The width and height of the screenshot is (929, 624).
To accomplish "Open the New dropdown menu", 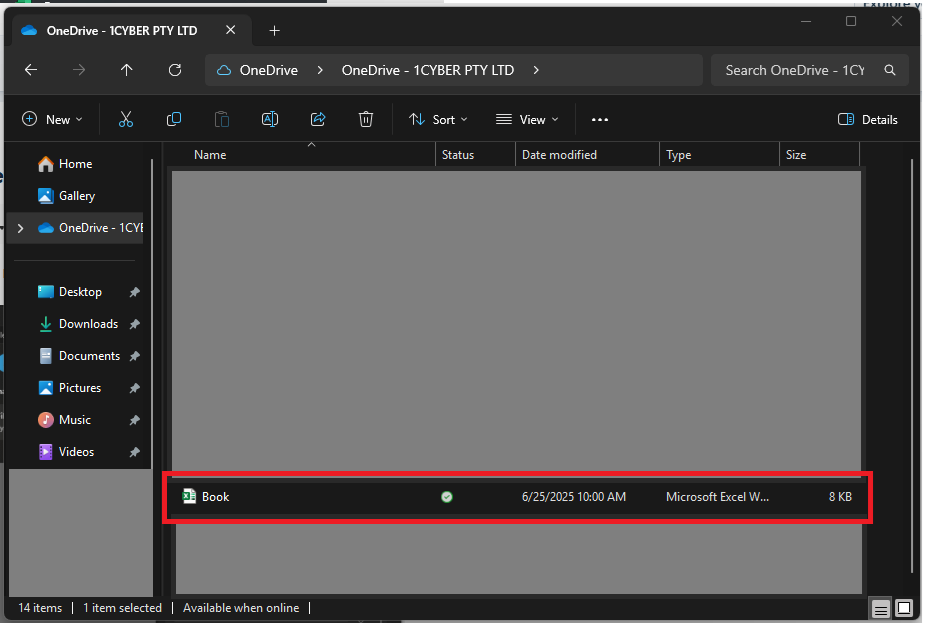I will (x=52, y=120).
